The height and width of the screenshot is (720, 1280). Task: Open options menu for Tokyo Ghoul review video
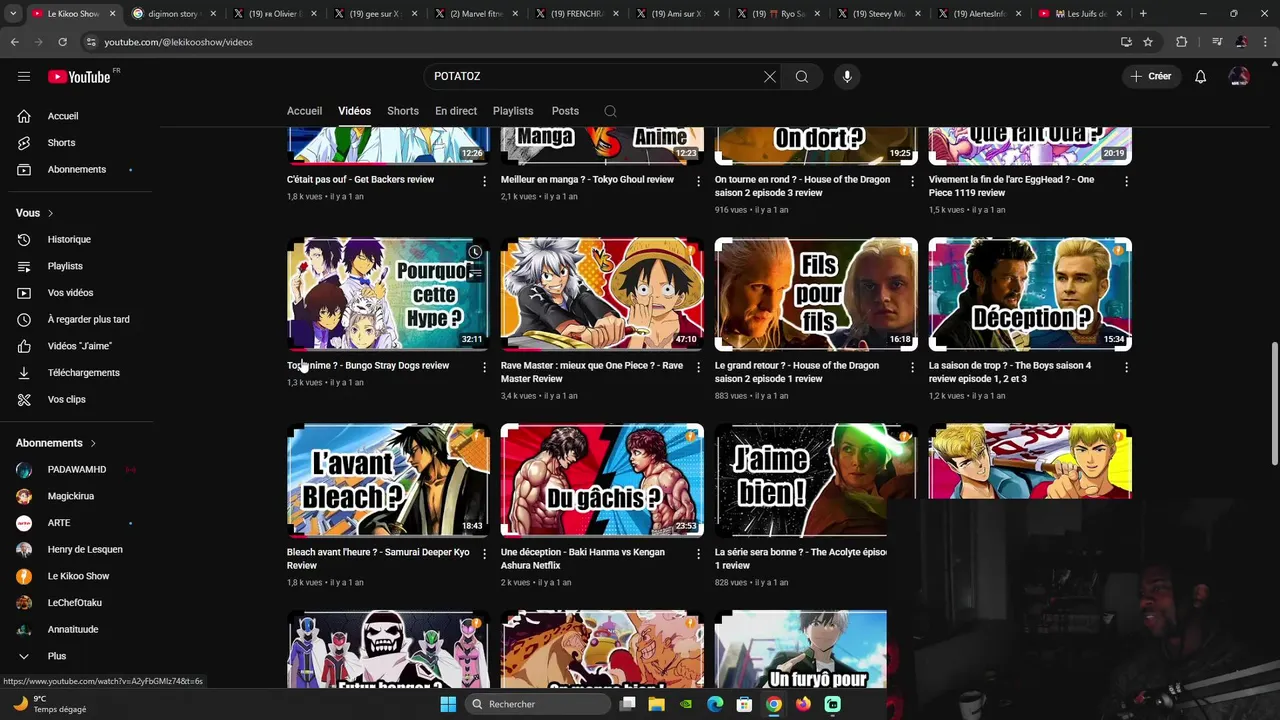[x=698, y=181]
